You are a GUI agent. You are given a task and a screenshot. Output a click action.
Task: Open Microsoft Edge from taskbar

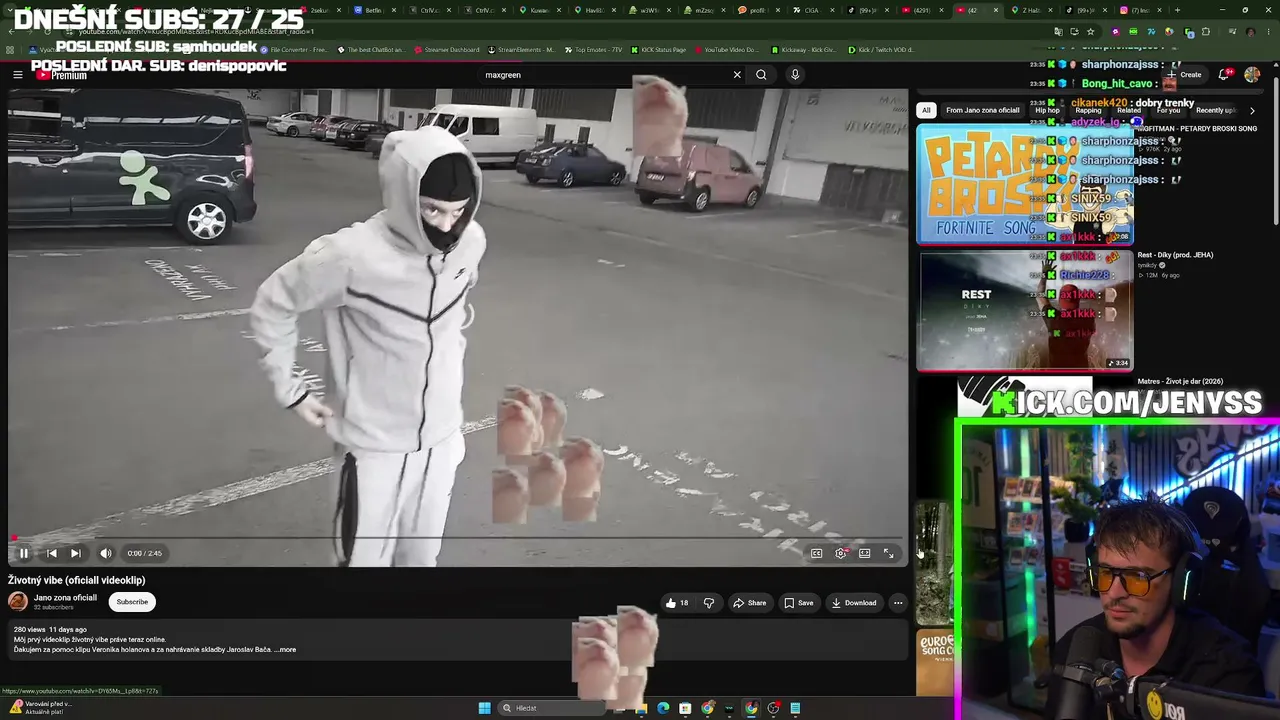(663, 708)
